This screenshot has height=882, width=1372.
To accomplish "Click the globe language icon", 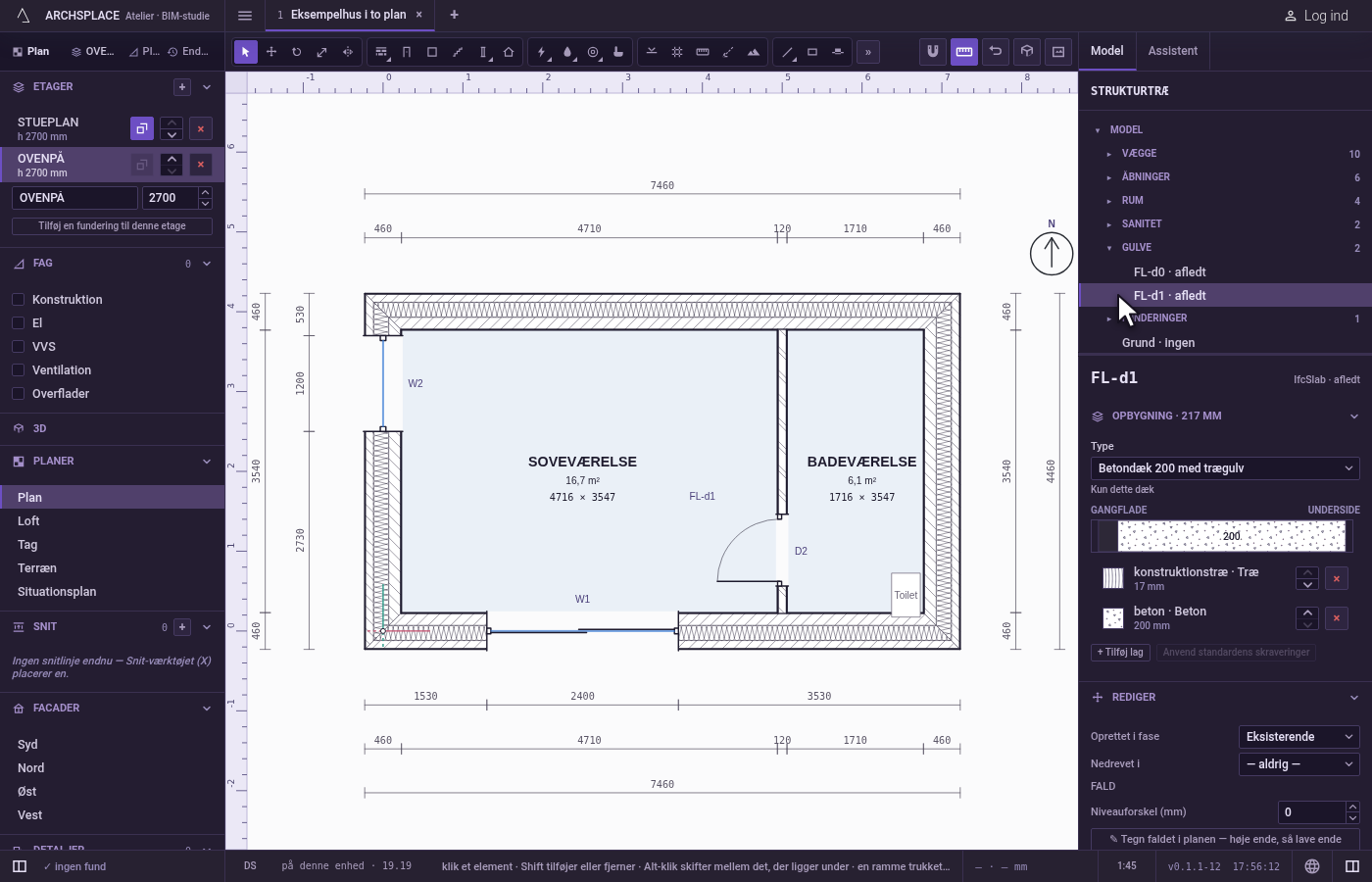I will pos(1312,866).
